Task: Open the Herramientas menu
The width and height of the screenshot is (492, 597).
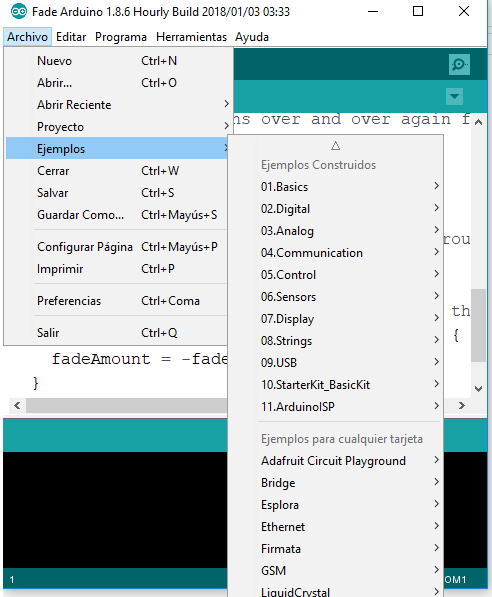Action: pos(191,37)
